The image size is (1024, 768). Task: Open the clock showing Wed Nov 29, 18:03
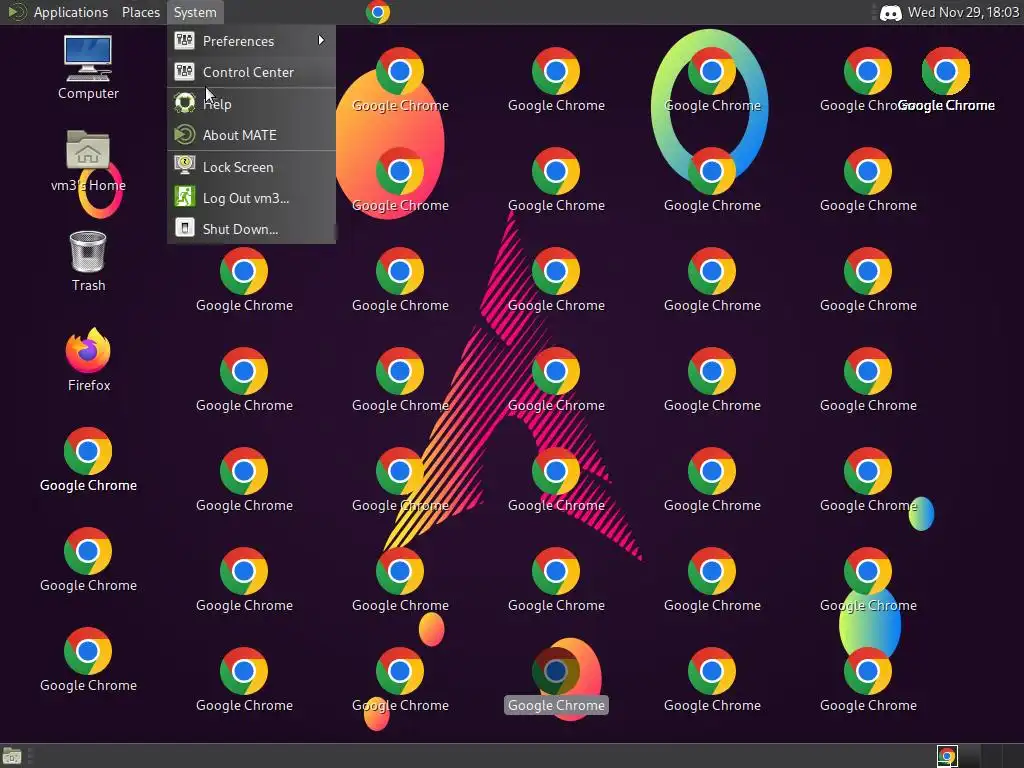[x=963, y=12]
